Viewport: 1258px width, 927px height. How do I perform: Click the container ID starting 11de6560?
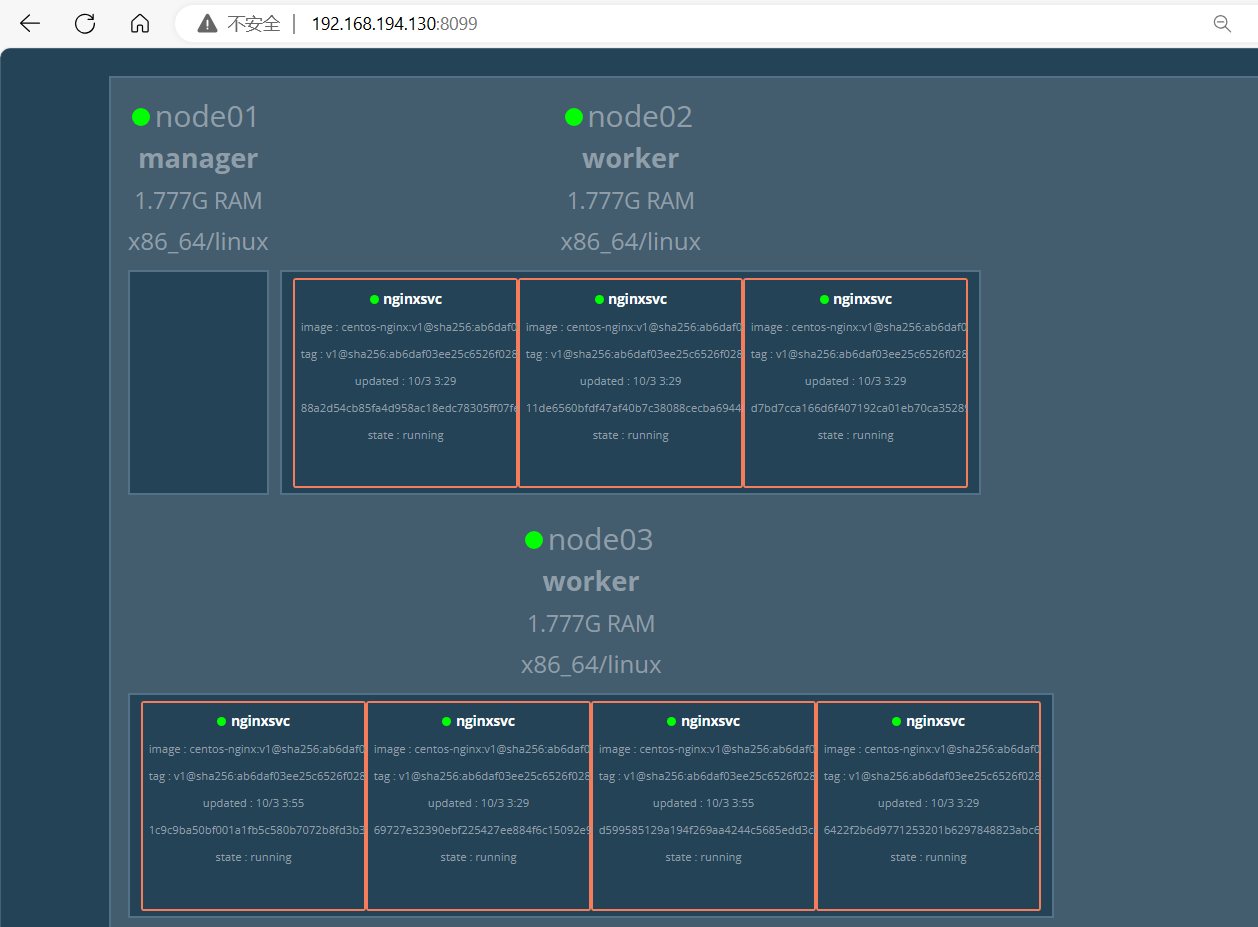tap(633, 408)
